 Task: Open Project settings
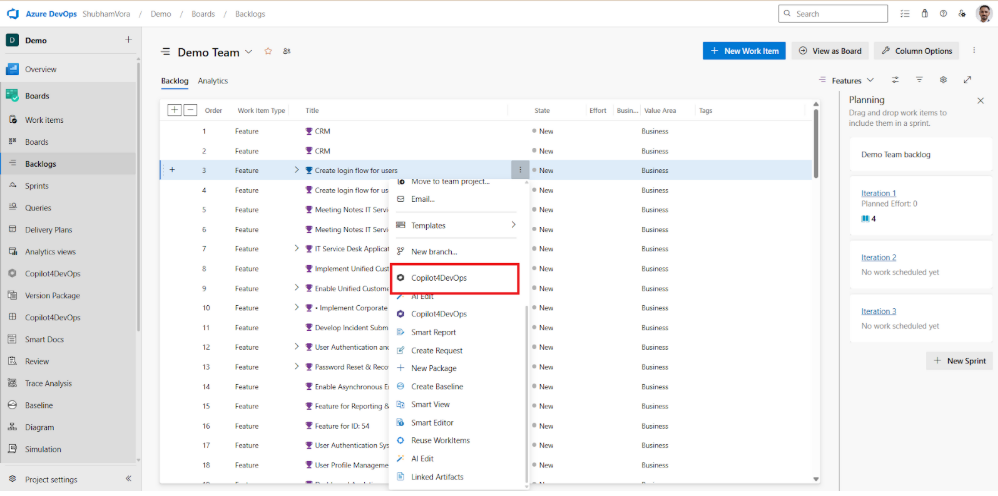point(51,479)
